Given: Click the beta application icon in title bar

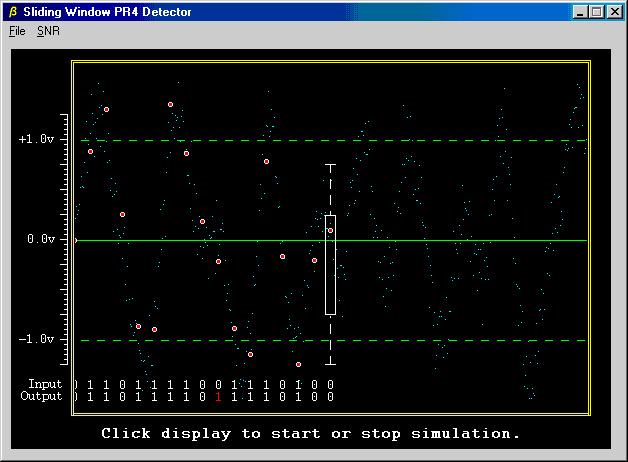Looking at the screenshot, I should 13,12.
